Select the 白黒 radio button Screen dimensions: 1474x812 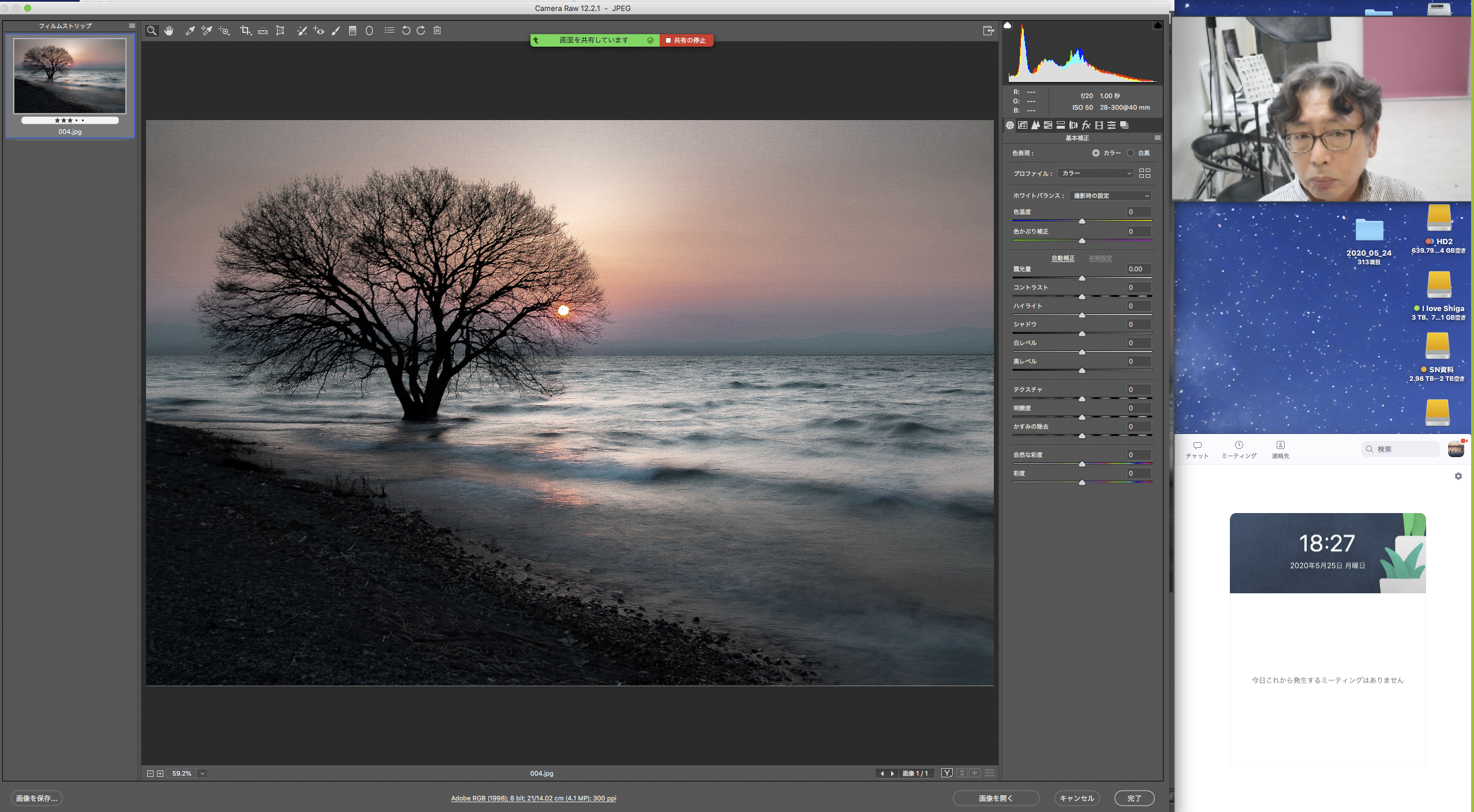click(x=1131, y=153)
